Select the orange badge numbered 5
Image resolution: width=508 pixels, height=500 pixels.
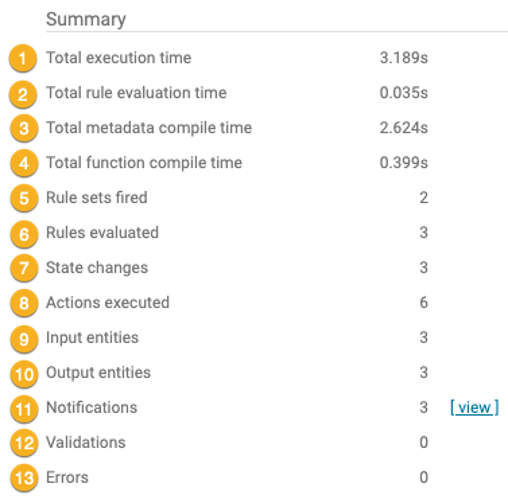click(24, 198)
